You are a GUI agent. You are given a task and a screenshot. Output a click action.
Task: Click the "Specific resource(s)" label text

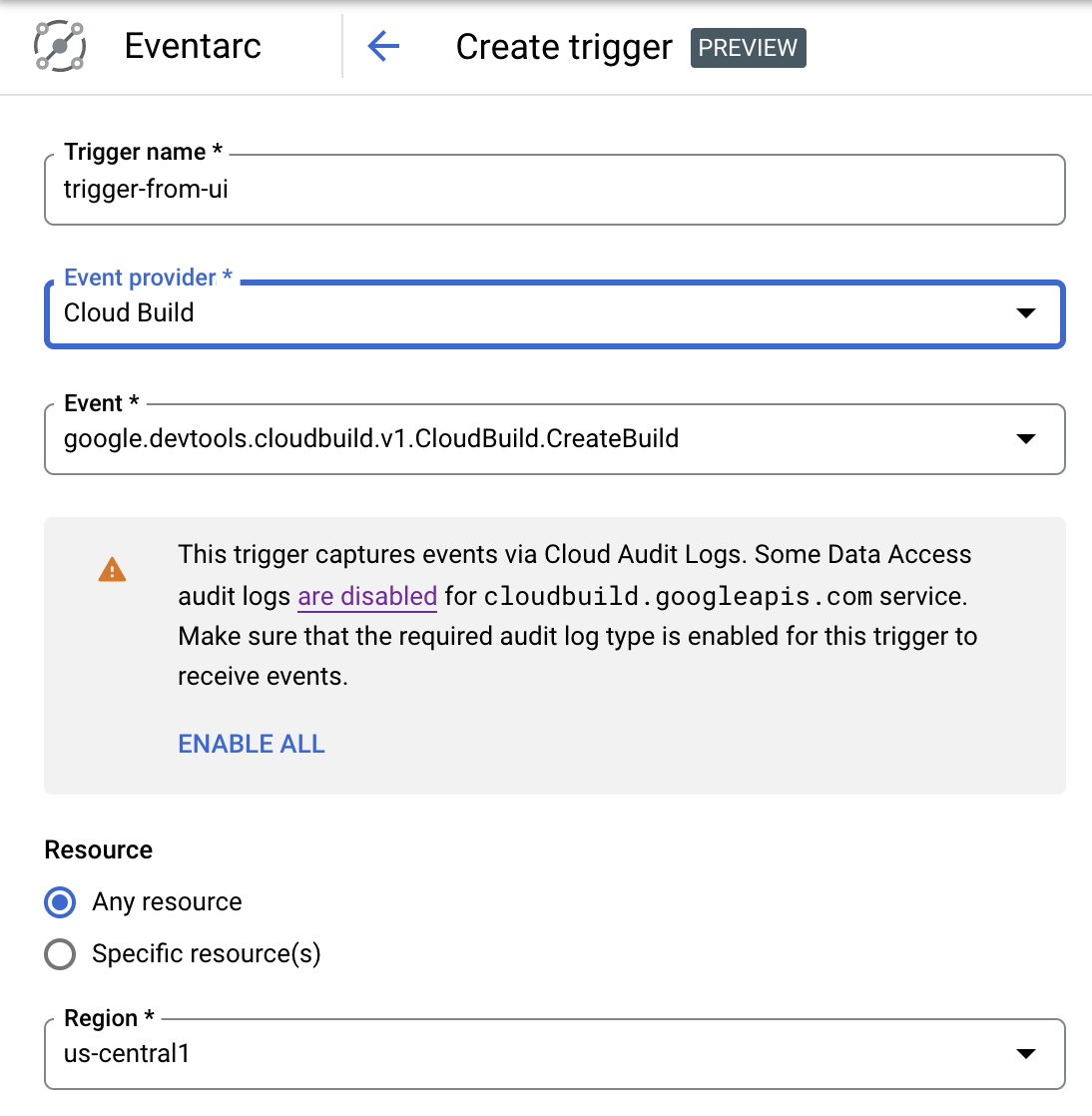click(x=207, y=954)
